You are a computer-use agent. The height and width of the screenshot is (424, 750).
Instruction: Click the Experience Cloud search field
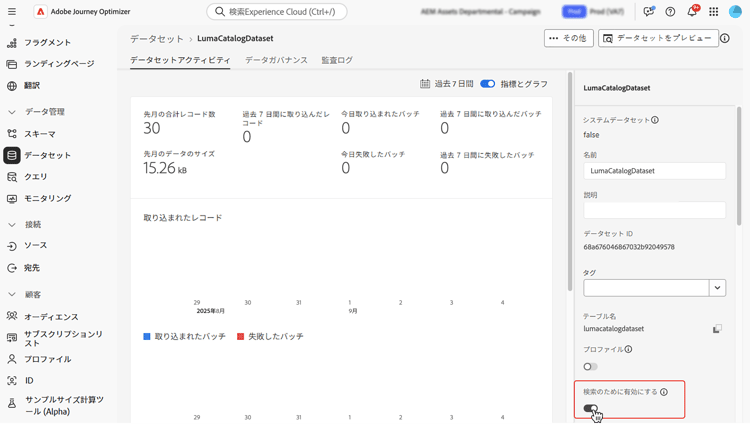coord(277,11)
